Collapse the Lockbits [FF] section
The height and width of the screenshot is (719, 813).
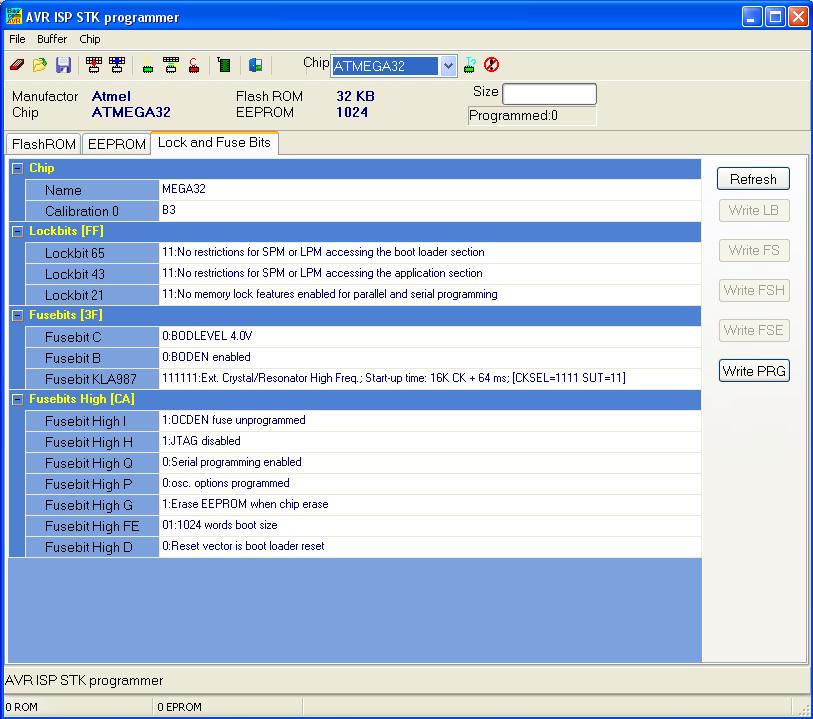(x=17, y=231)
